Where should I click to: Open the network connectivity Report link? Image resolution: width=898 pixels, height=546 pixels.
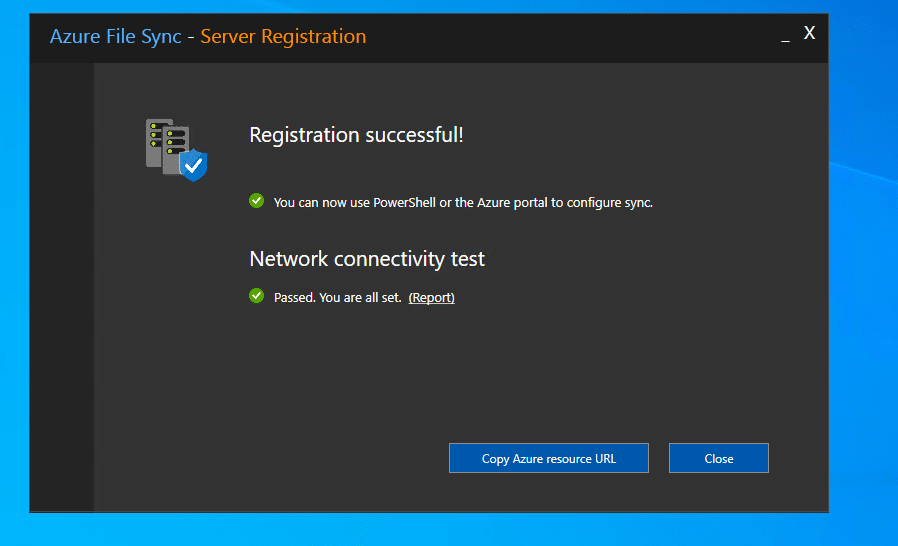[x=432, y=297]
